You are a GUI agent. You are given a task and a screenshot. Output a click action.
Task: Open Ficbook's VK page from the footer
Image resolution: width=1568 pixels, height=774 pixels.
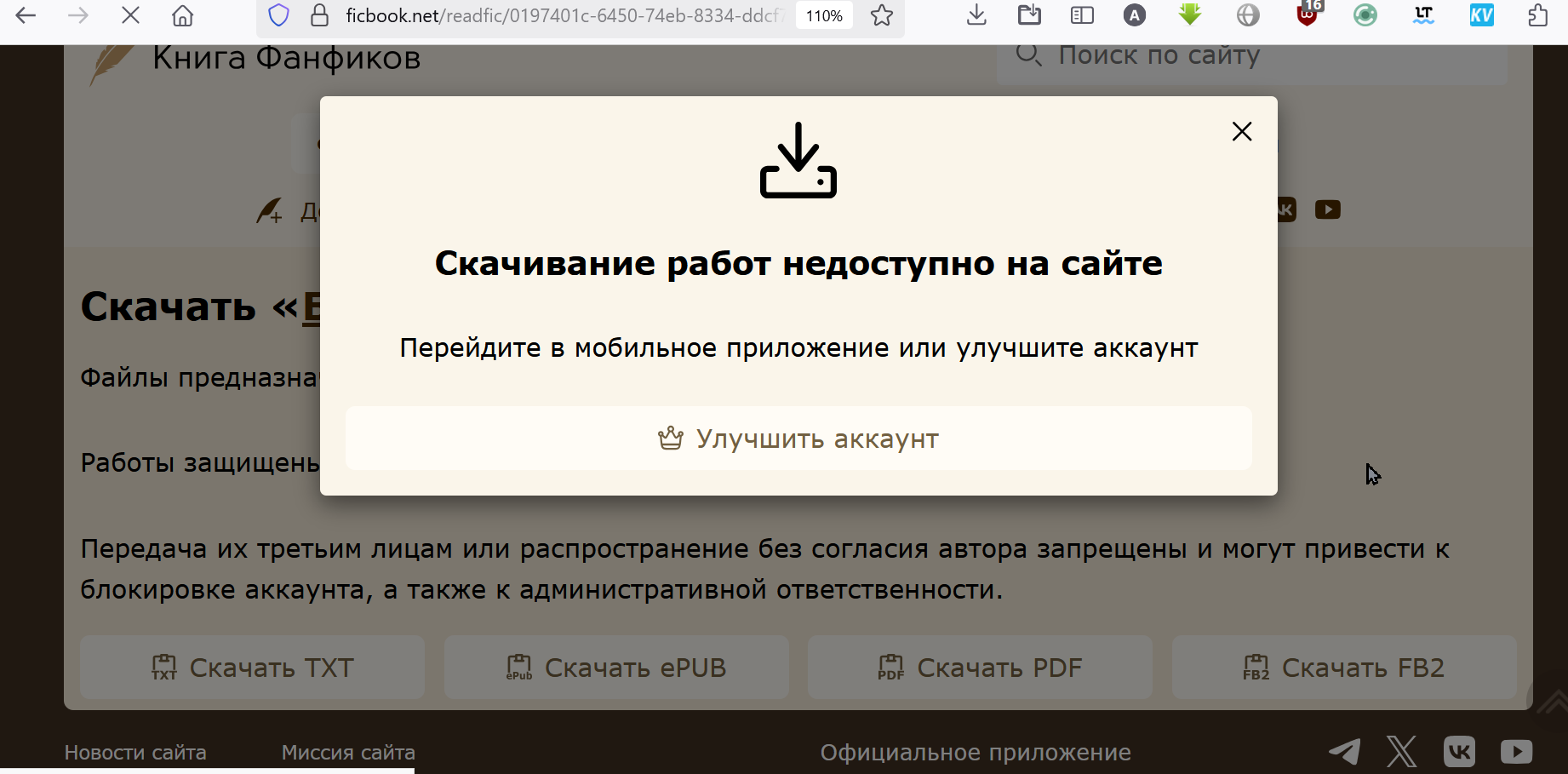1459,752
